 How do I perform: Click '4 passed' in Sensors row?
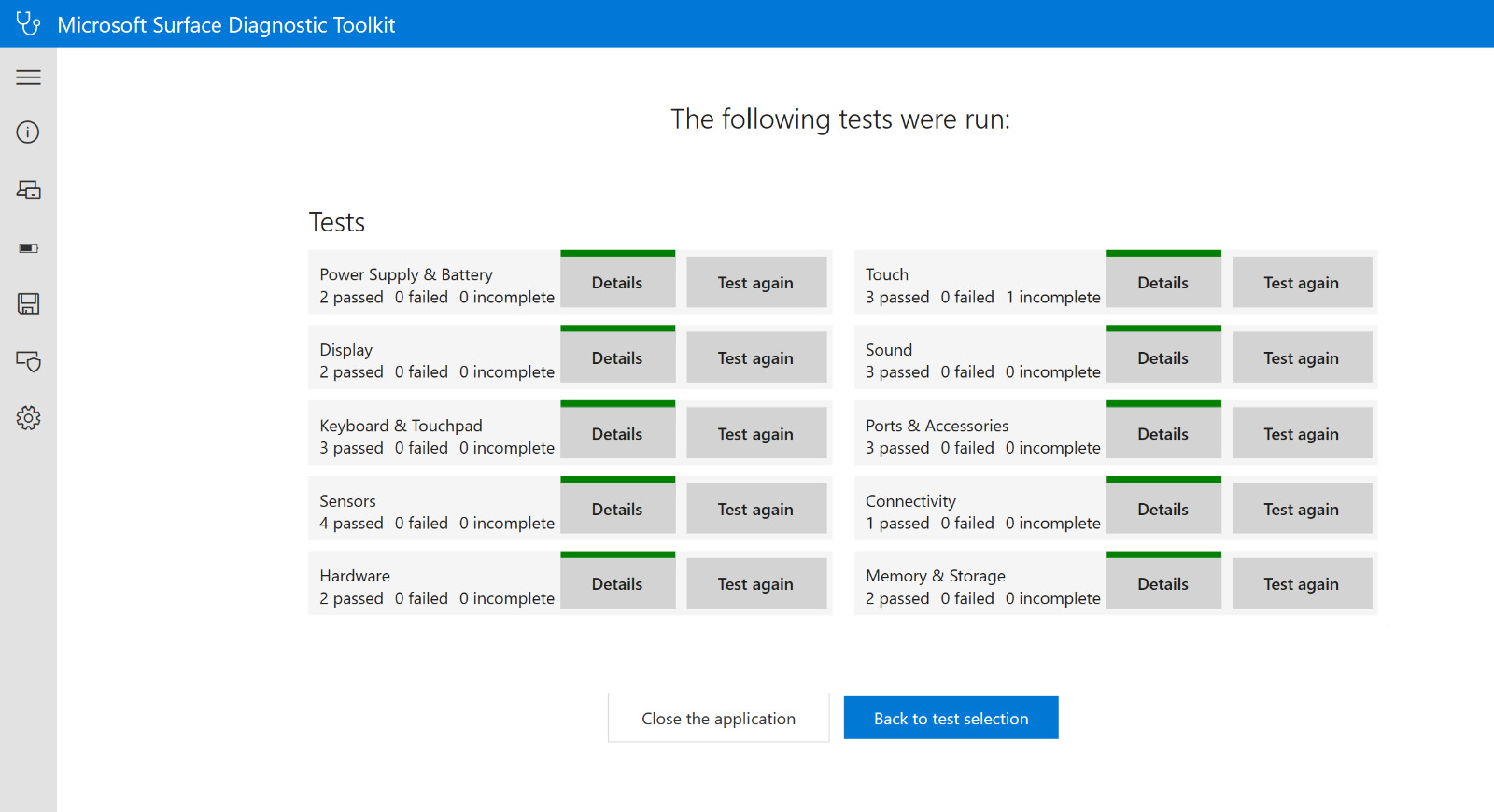[351, 524]
